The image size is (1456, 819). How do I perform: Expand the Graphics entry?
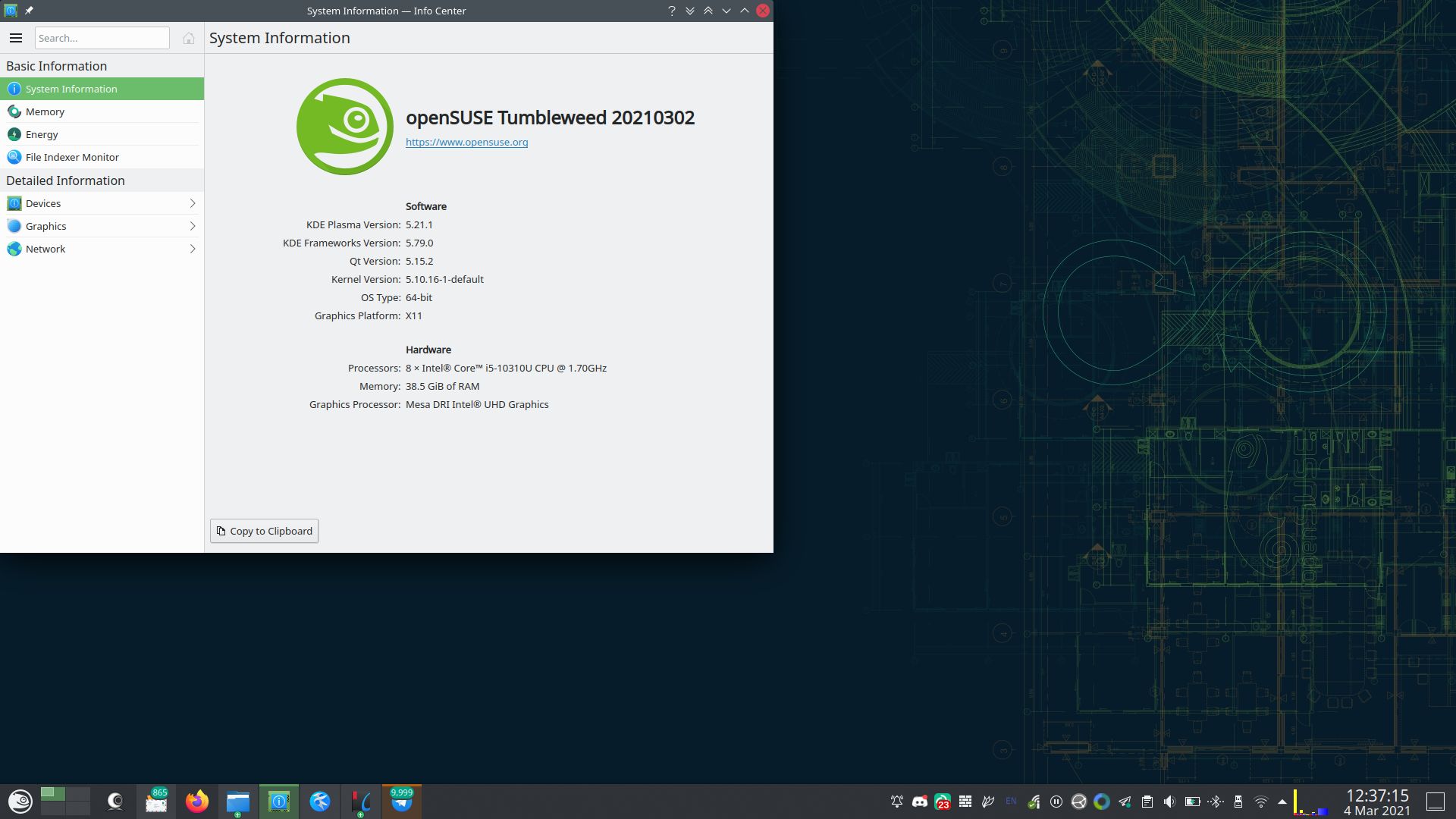(193, 226)
